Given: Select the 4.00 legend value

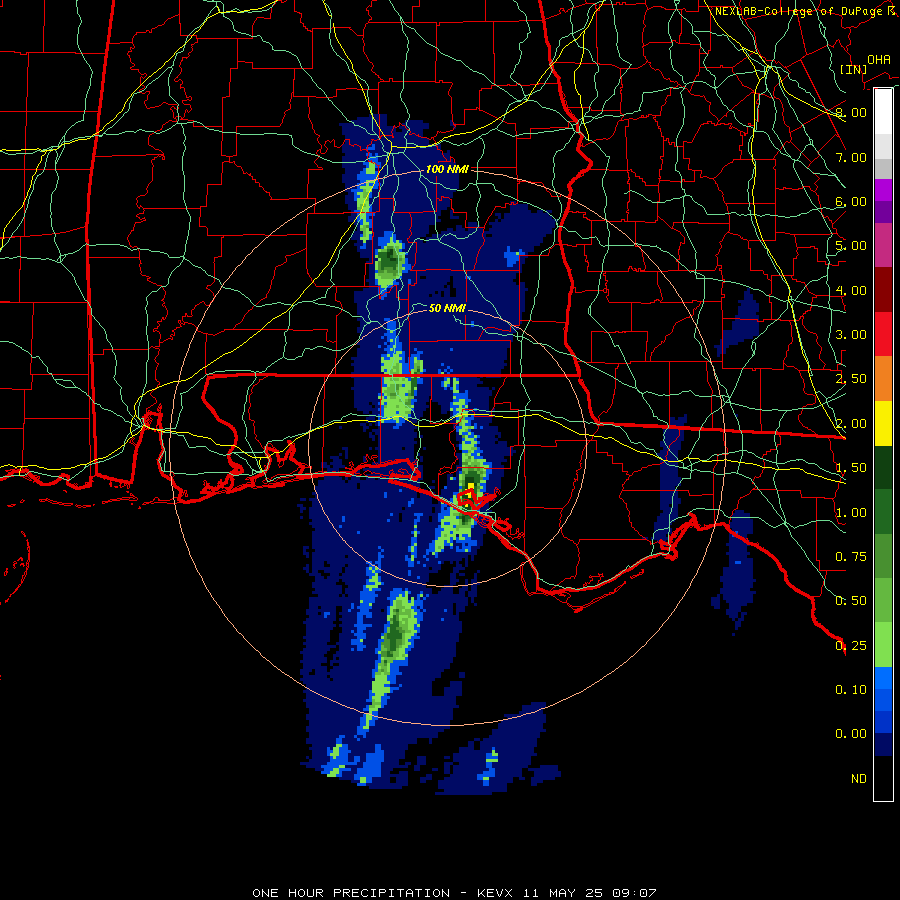Looking at the screenshot, I should coord(851,290).
